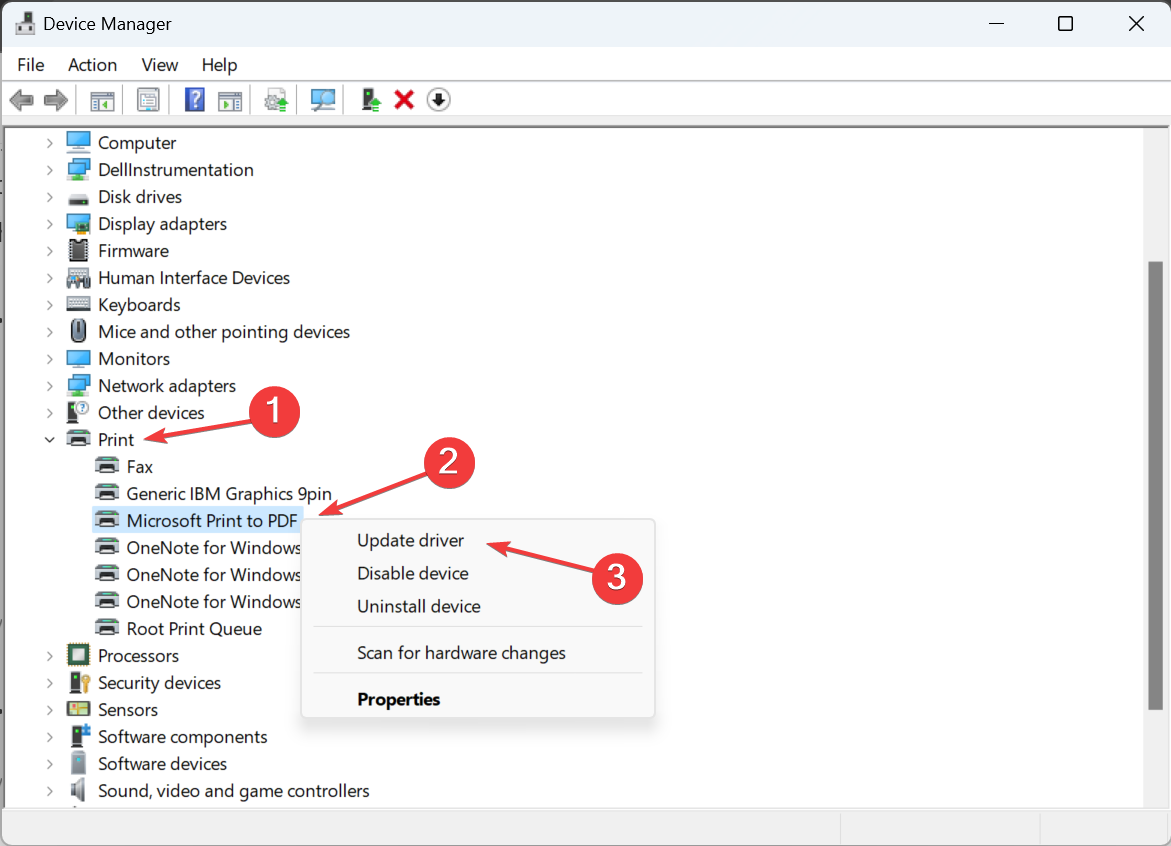
Task: Click the blue question mark Help icon
Action: [195, 100]
